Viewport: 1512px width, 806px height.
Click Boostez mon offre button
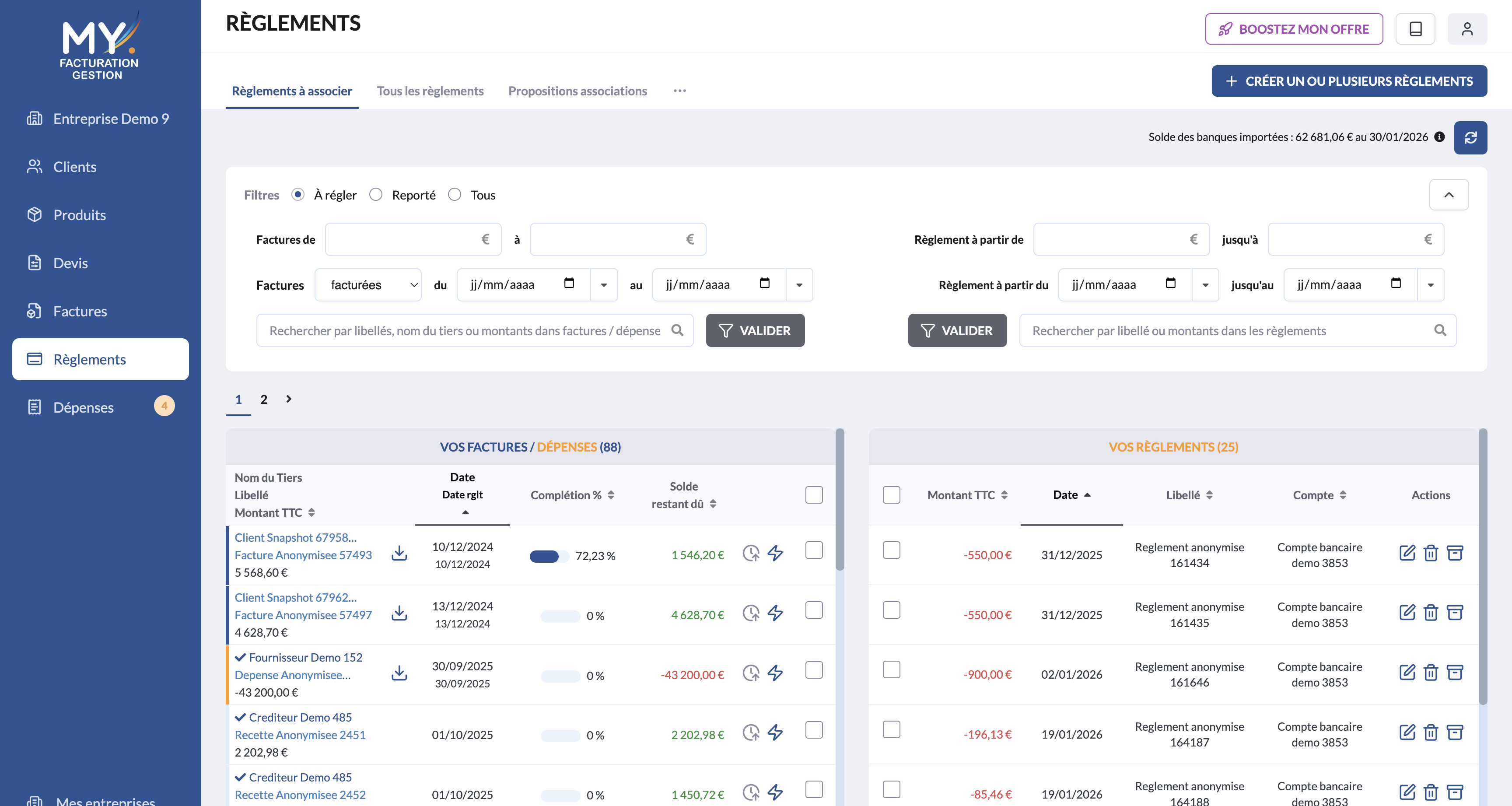tap(1294, 29)
